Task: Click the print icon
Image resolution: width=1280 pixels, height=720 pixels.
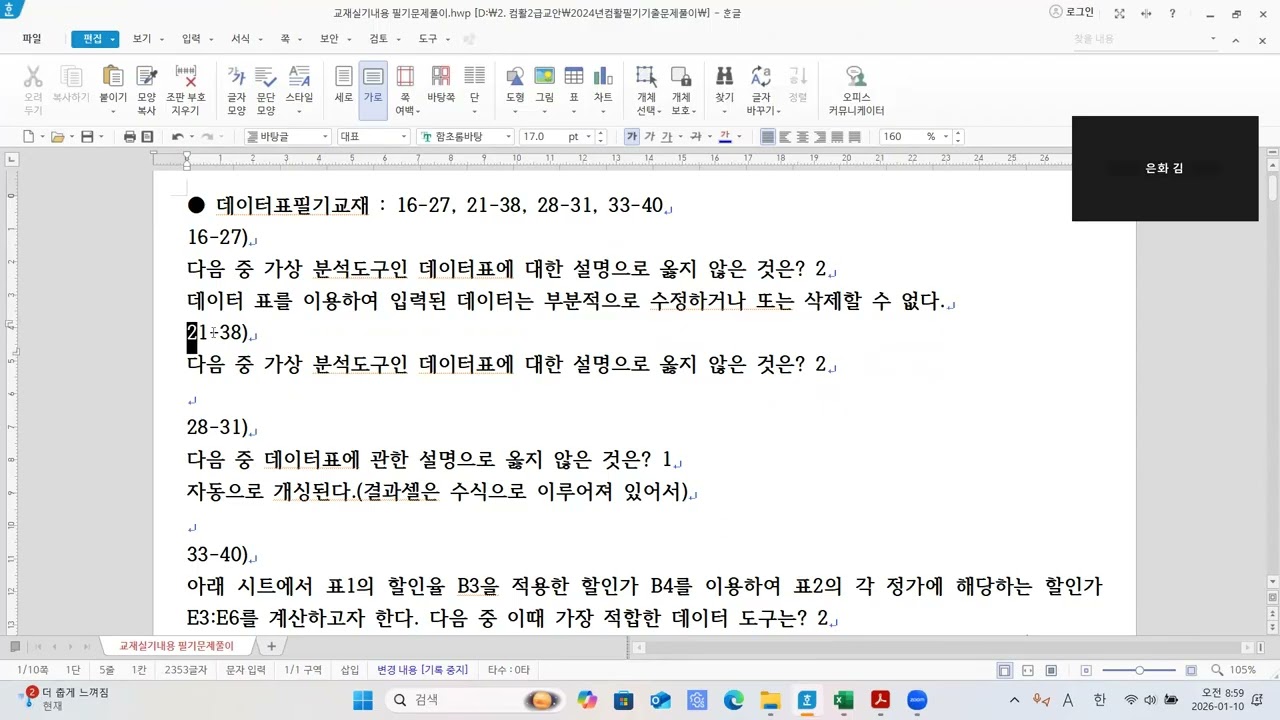Action: 130,137
